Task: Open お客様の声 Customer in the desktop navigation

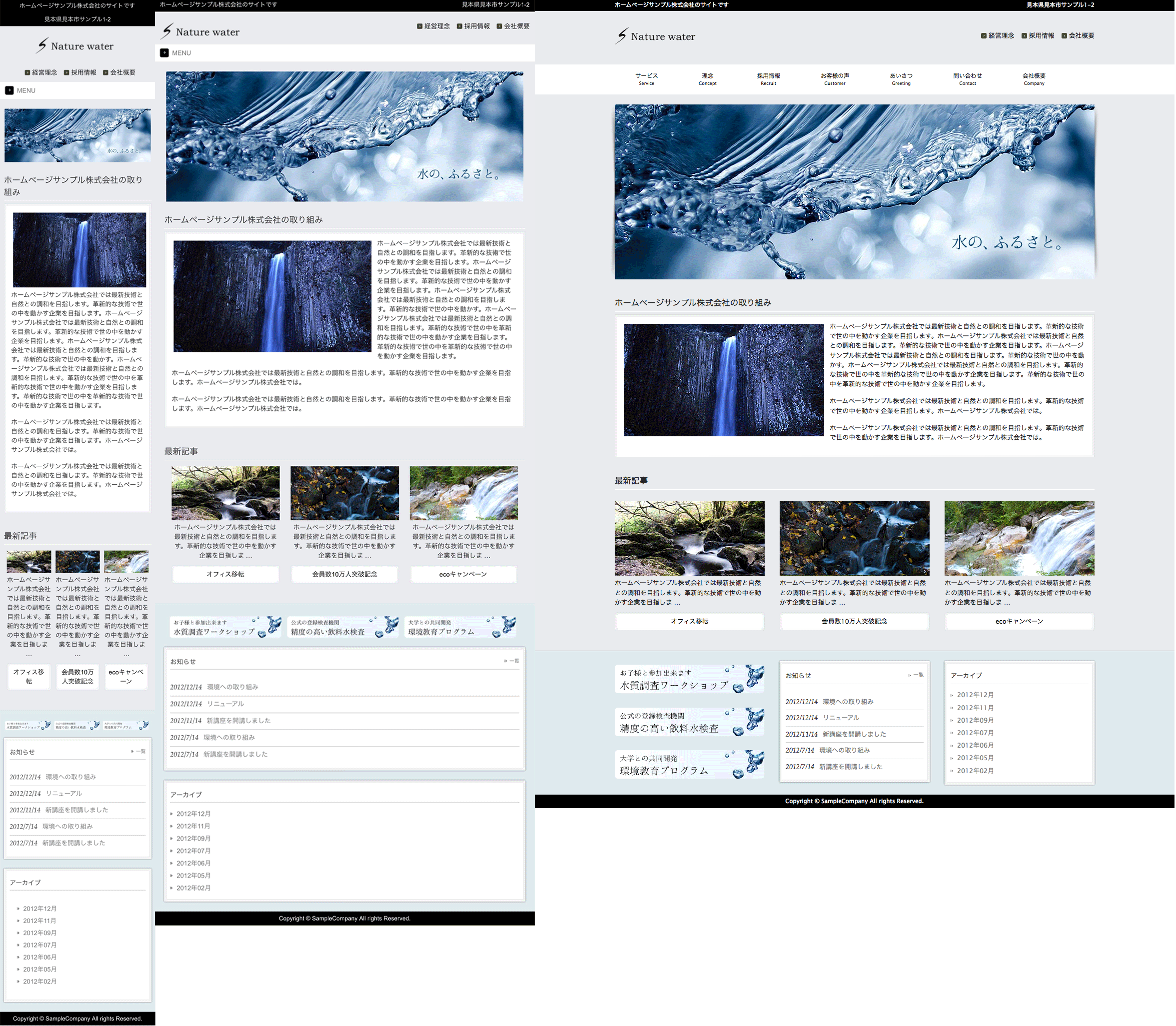Action: coord(835,79)
